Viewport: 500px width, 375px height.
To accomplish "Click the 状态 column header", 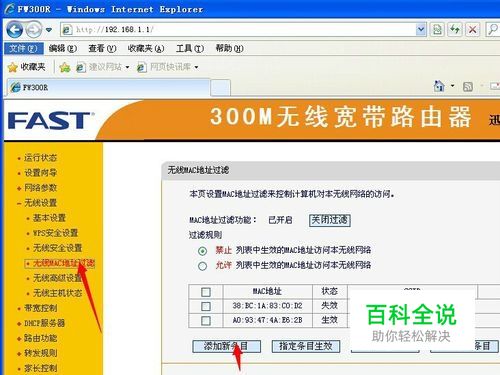I will coord(330,291).
